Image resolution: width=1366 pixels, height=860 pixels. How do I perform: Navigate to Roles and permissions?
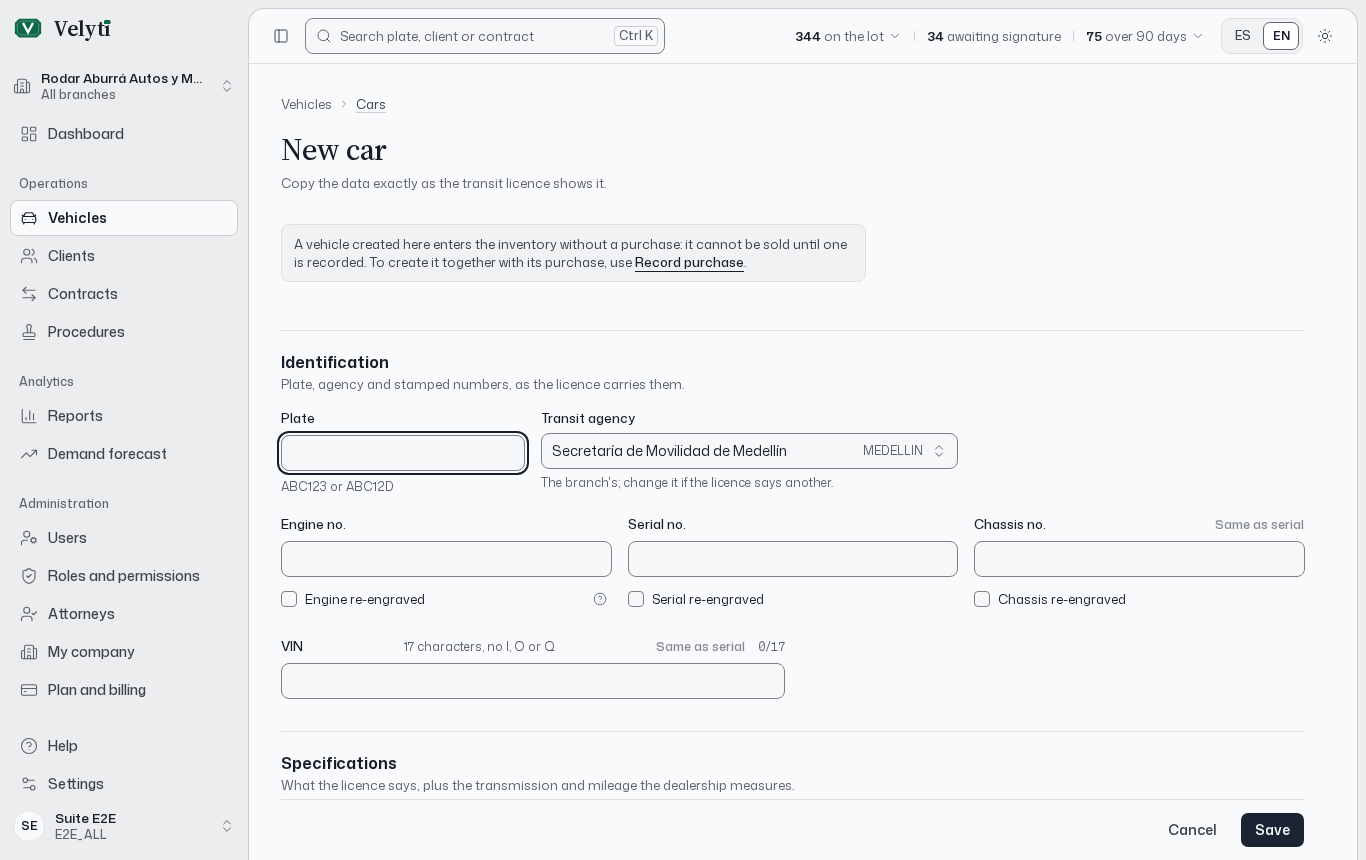[124, 576]
